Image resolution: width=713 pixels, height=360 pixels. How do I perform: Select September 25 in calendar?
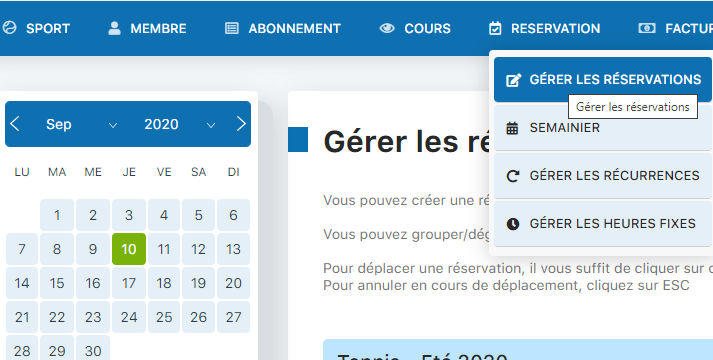(164, 317)
